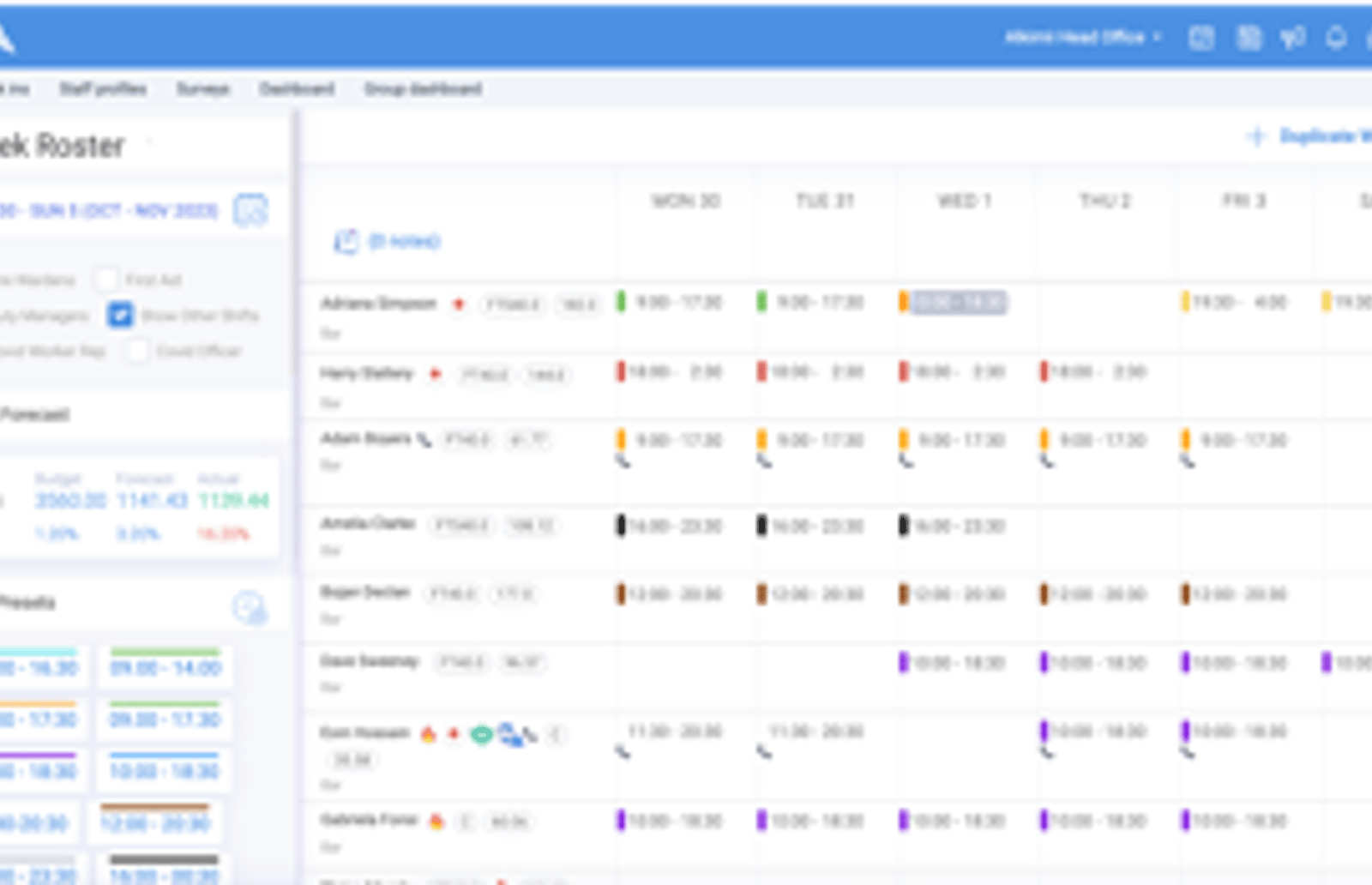Select the highlighted Wednesday shift of Adriana Simpson
Image resolution: width=1372 pixels, height=885 pixels.
(x=959, y=302)
